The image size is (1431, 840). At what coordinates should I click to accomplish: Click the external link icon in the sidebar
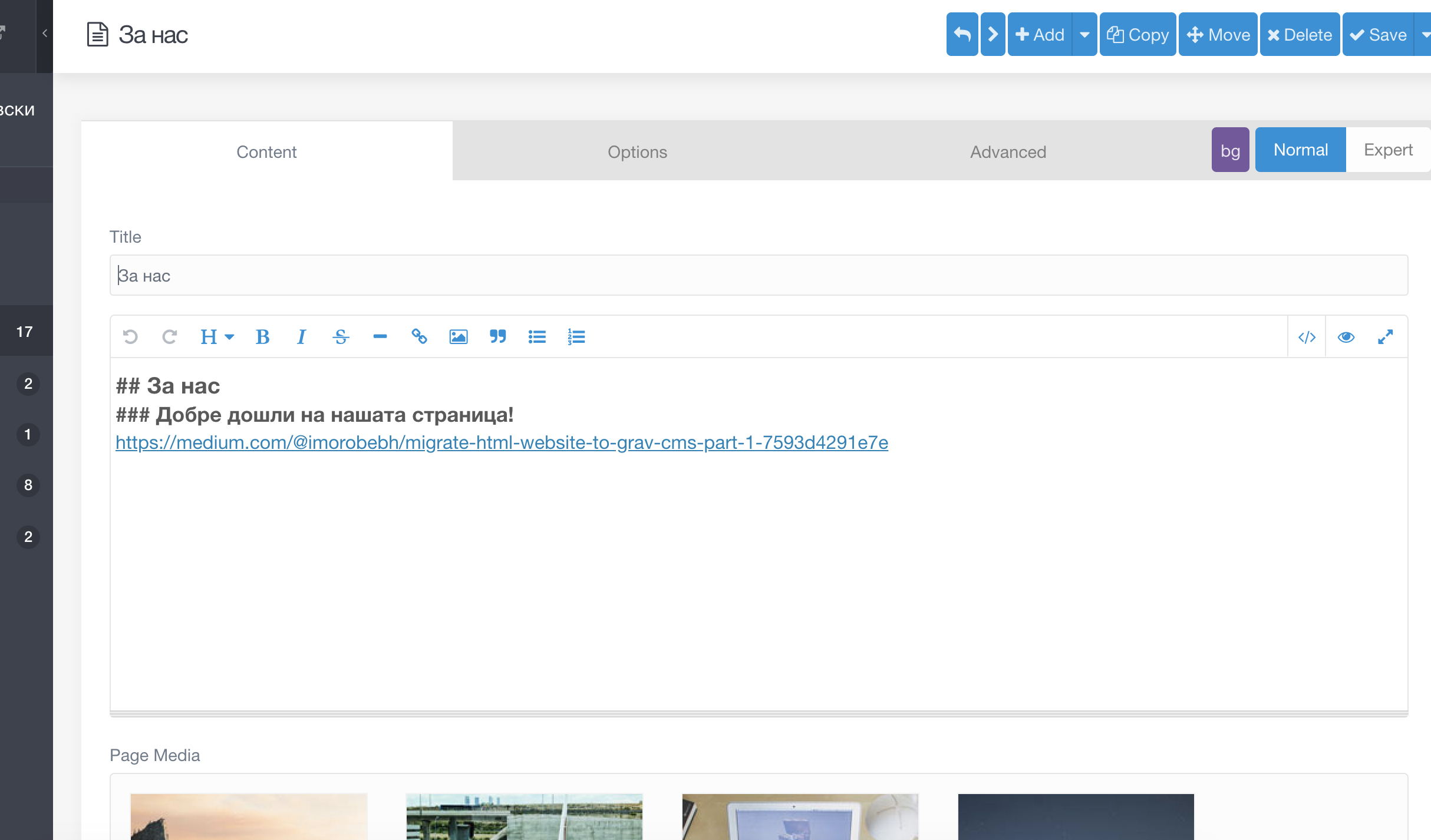pyautogui.click(x=2, y=32)
